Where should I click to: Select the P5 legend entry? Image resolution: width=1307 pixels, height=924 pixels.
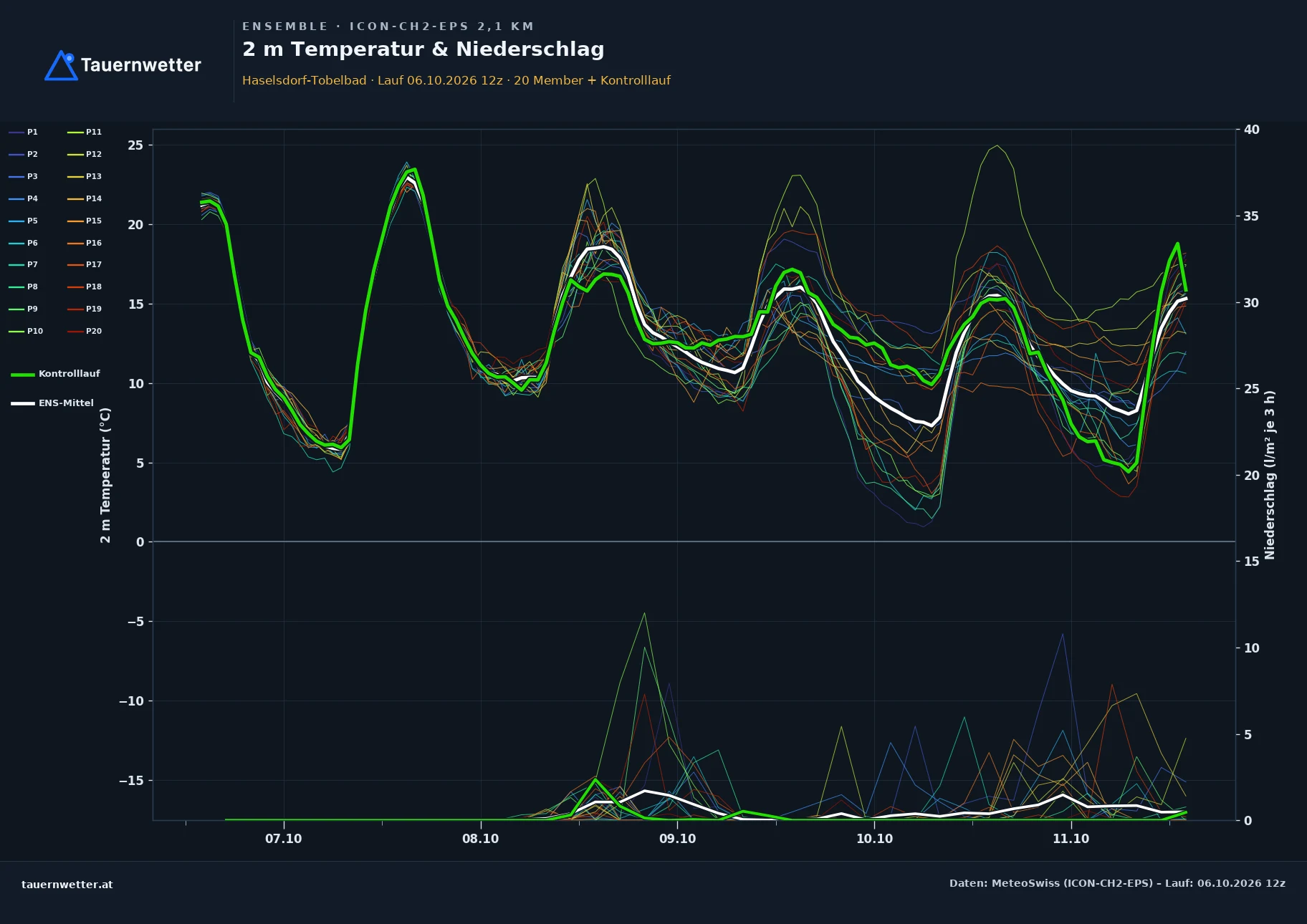tap(24, 221)
